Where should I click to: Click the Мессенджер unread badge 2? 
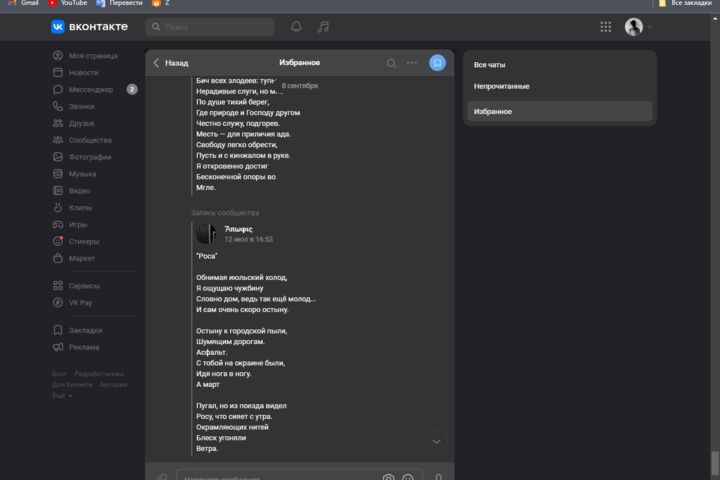pyautogui.click(x=132, y=90)
